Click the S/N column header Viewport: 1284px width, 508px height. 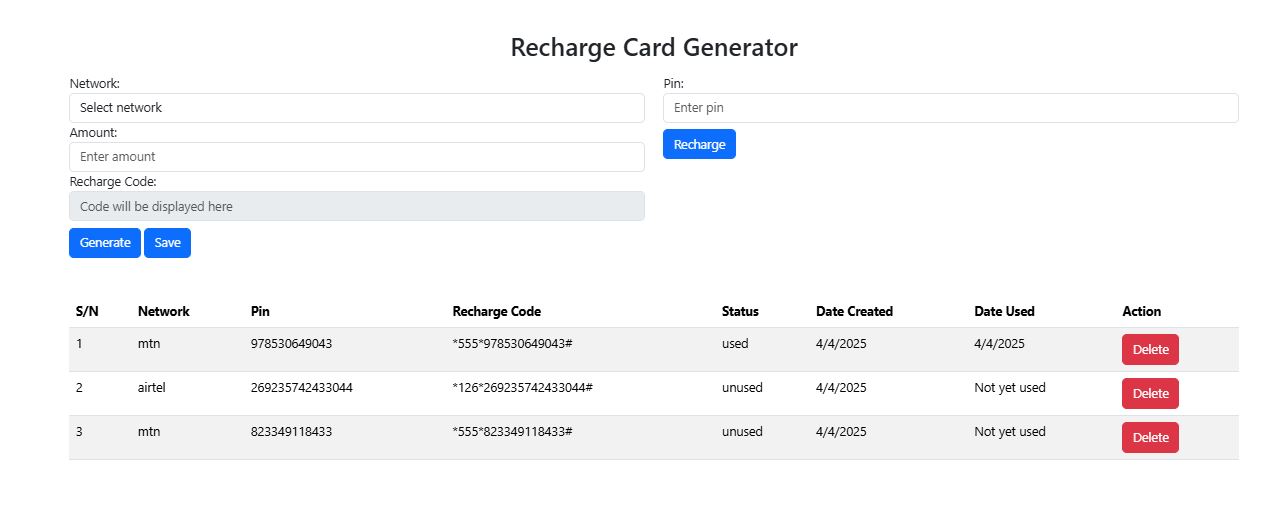[x=87, y=311]
